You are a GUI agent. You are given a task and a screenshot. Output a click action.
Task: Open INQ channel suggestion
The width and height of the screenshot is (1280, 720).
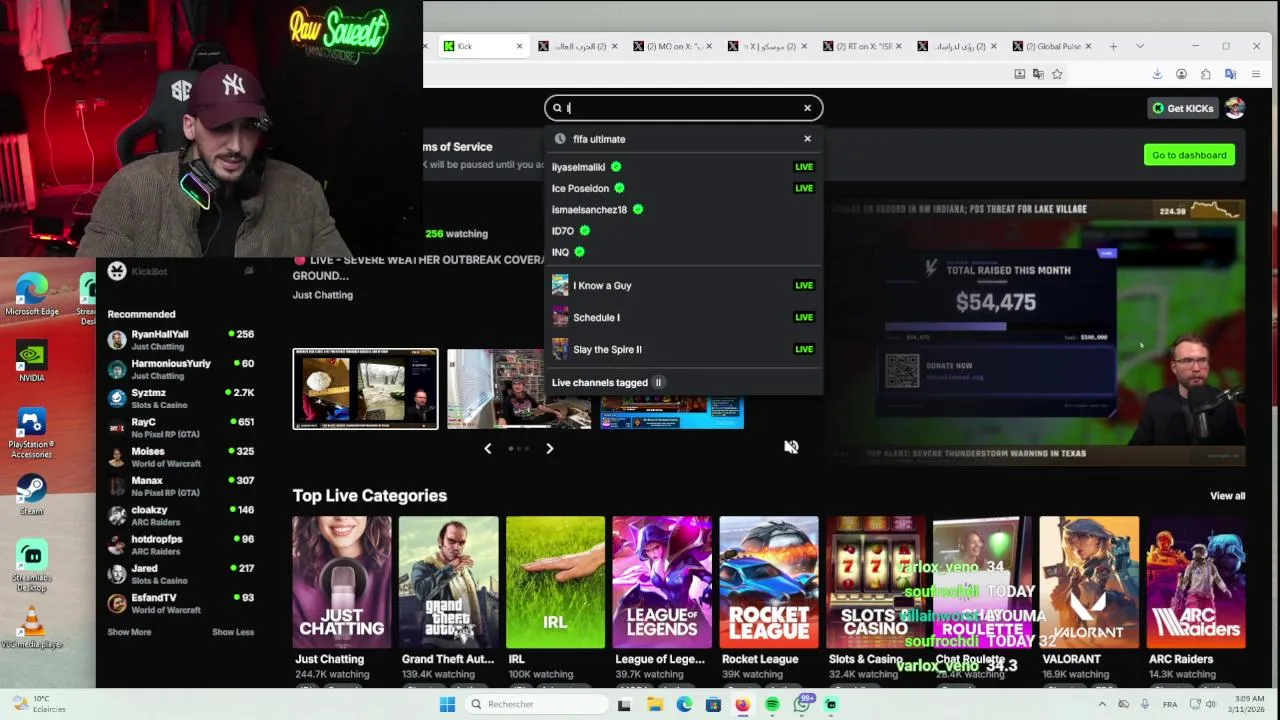[683, 252]
